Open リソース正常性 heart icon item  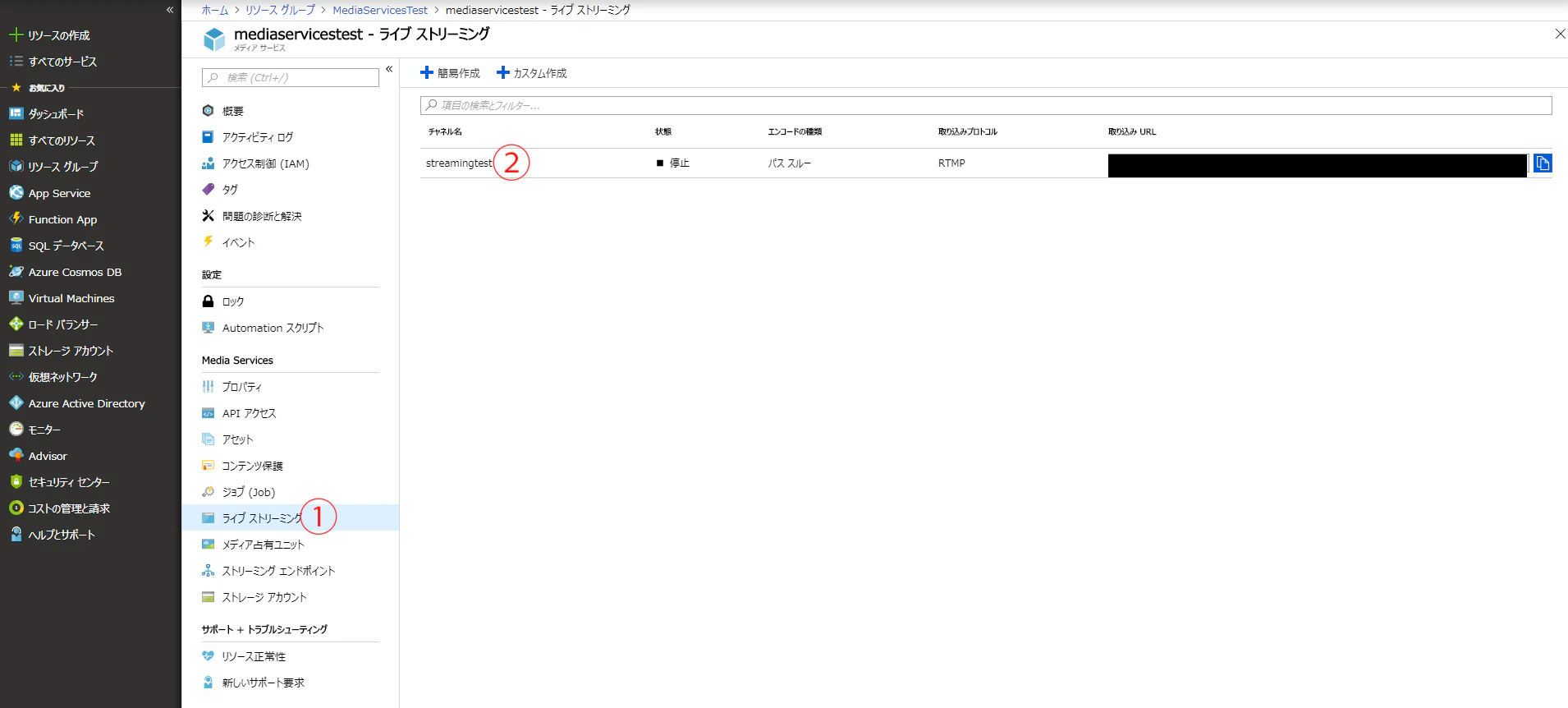pyautogui.click(x=209, y=656)
